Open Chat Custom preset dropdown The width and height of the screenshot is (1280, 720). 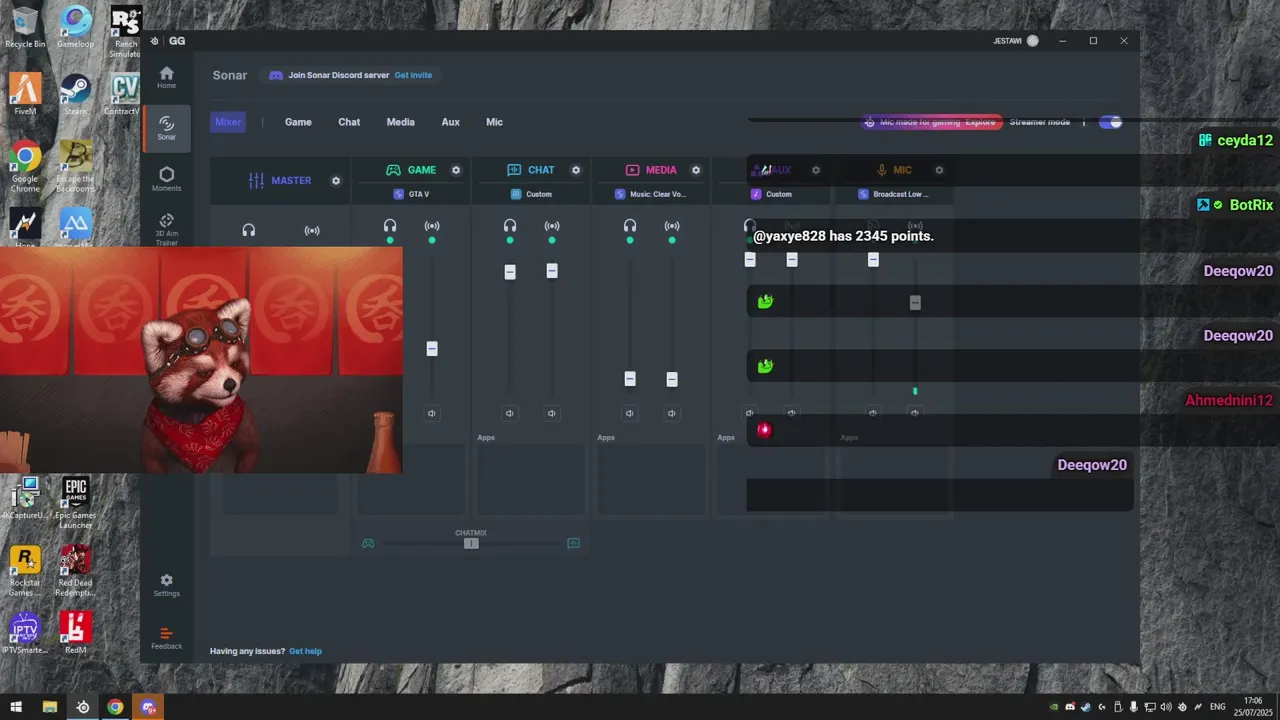(x=532, y=194)
